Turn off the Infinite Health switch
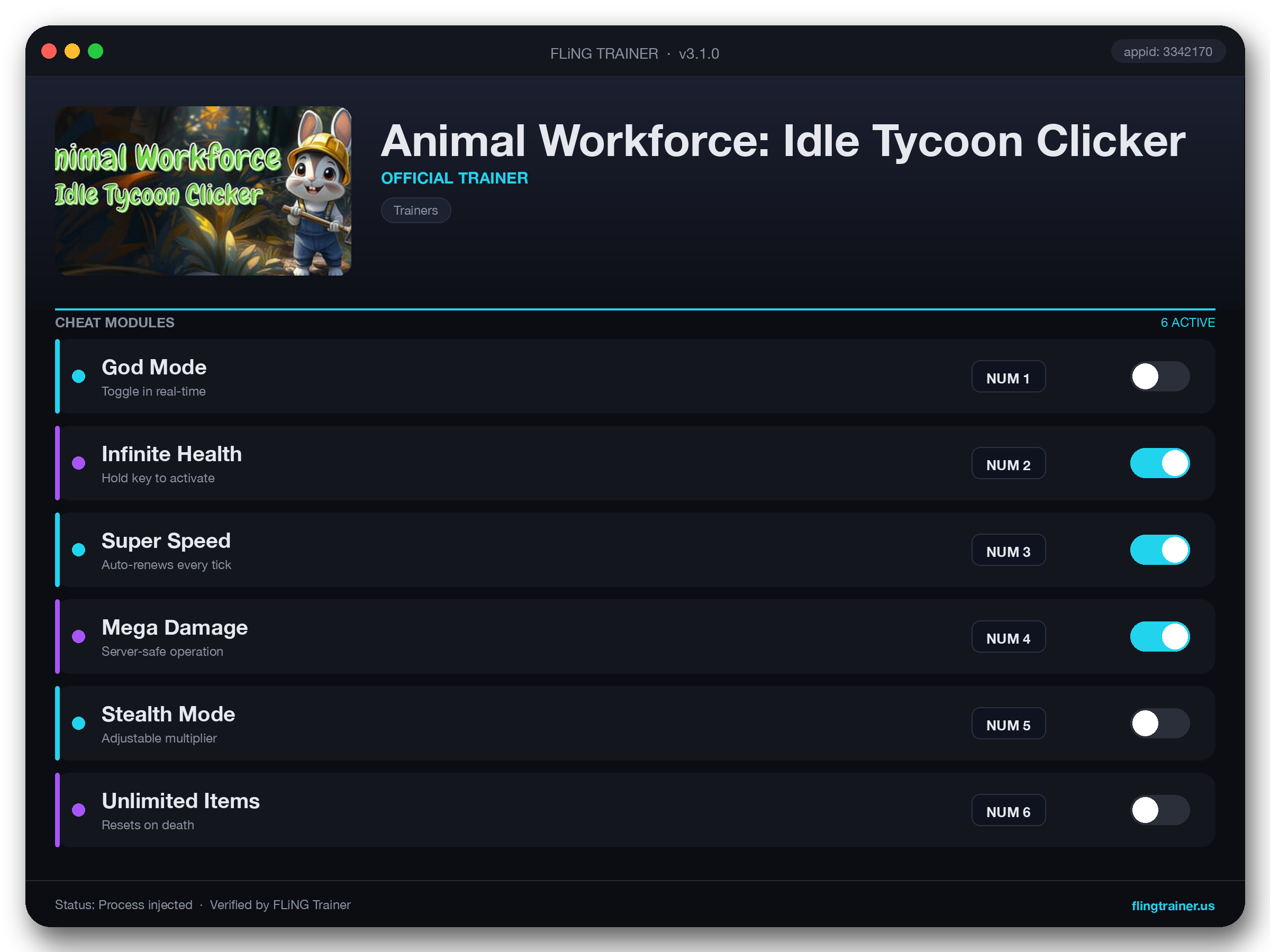1270x952 pixels. tap(1160, 463)
